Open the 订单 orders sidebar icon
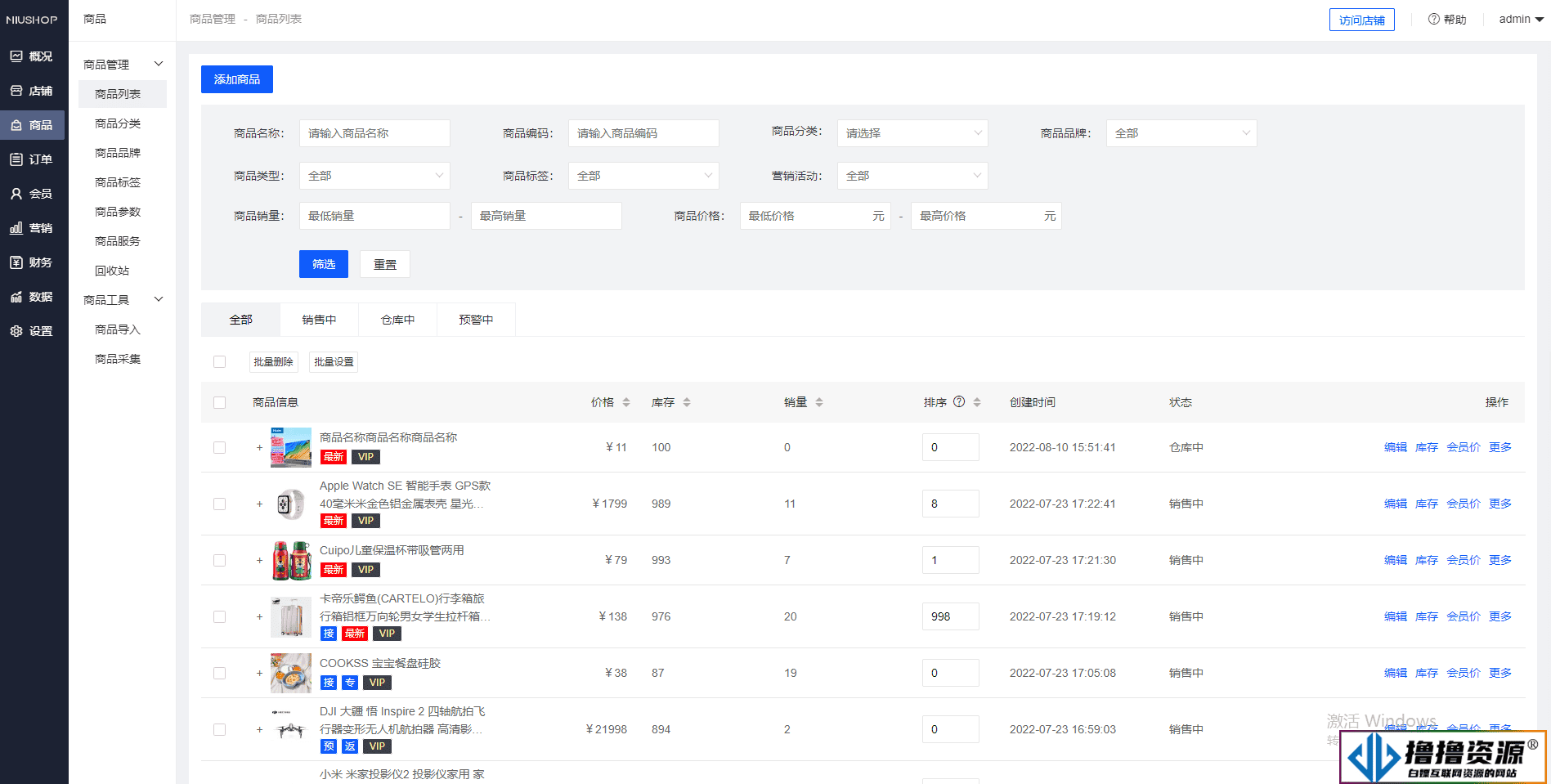Image resolution: width=1551 pixels, height=784 pixels. point(16,159)
